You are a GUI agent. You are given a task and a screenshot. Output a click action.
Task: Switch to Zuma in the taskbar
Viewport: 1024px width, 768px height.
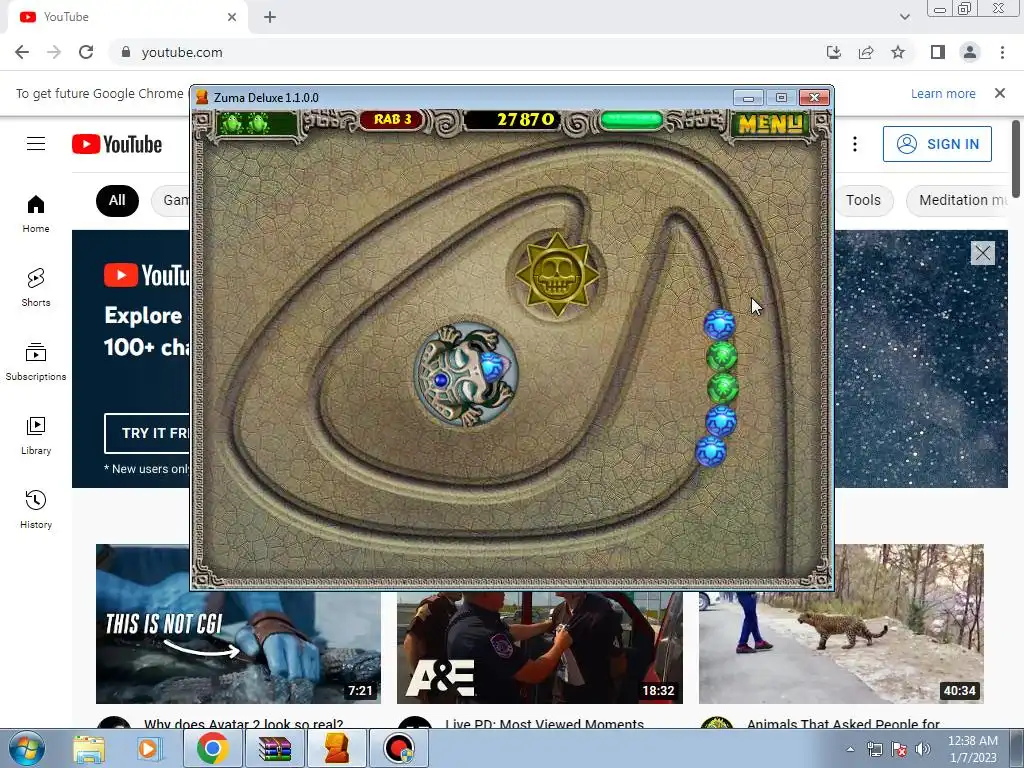[x=337, y=748]
